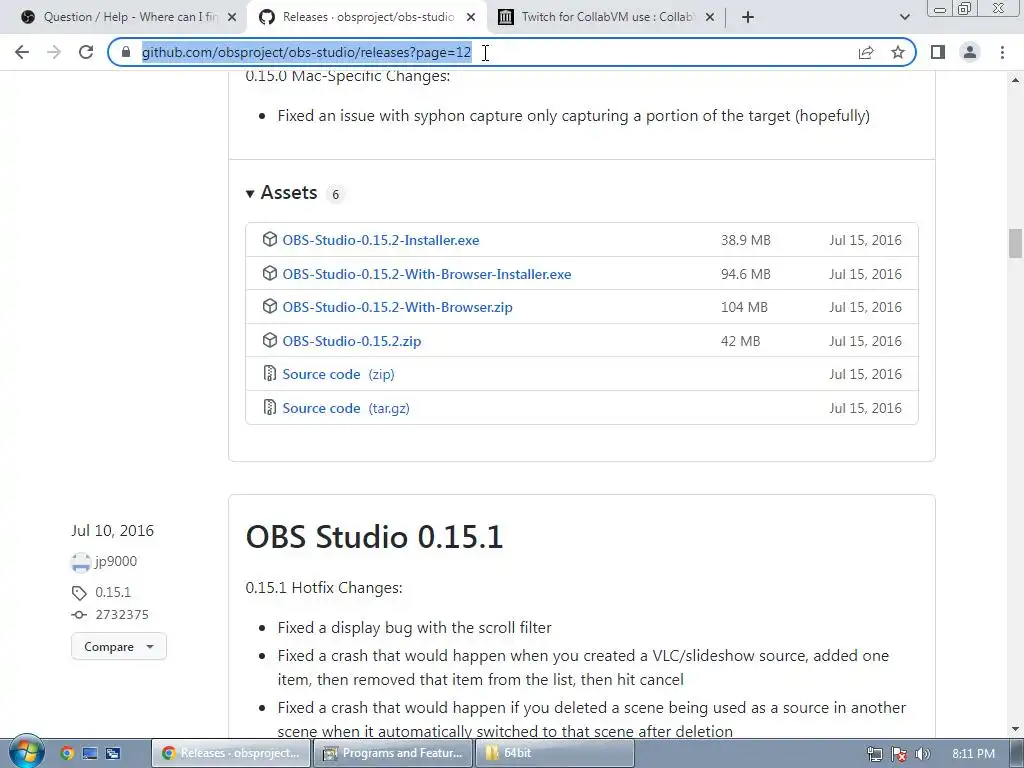Download OBS-Studio-0.15.2-With-Browser-Installer.exe
The height and width of the screenshot is (768, 1024).
(x=426, y=274)
